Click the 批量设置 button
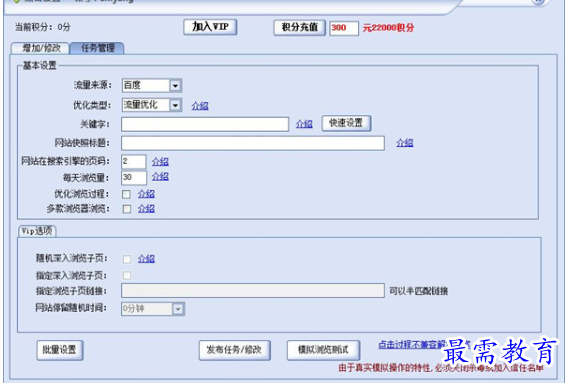Viewport: 565px width, 383px height. pos(60,350)
